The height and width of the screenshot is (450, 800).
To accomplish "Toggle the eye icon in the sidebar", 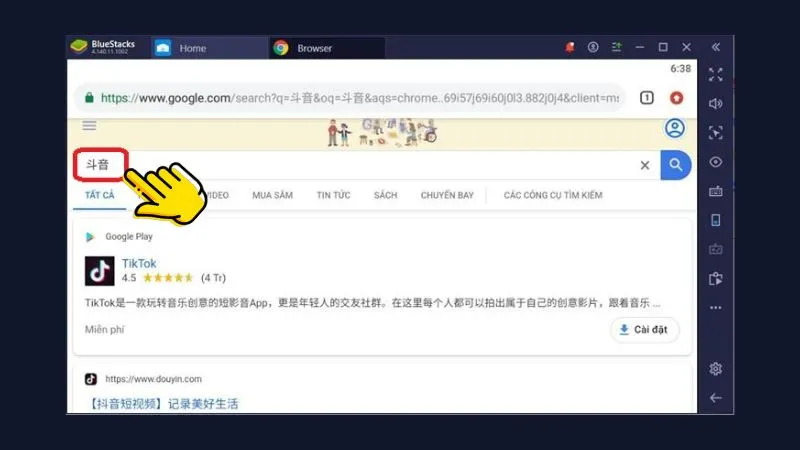I will coord(715,162).
